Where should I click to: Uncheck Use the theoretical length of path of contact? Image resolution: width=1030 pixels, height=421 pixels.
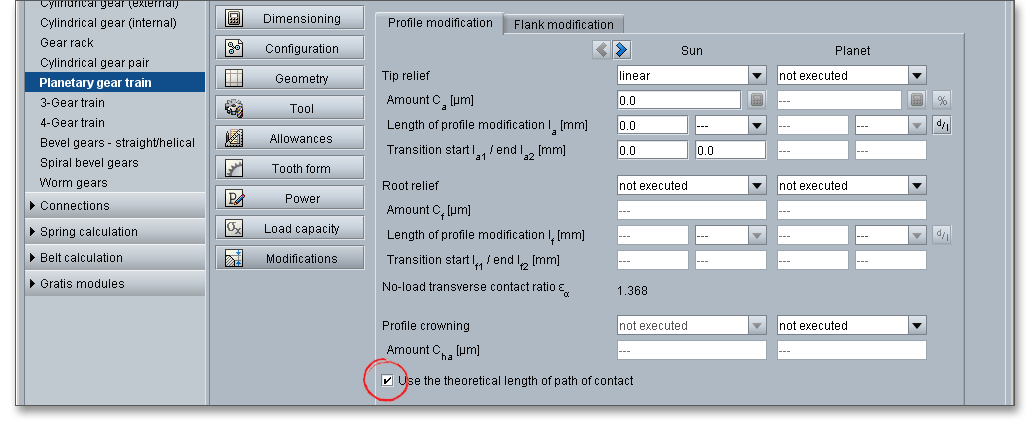pos(388,381)
